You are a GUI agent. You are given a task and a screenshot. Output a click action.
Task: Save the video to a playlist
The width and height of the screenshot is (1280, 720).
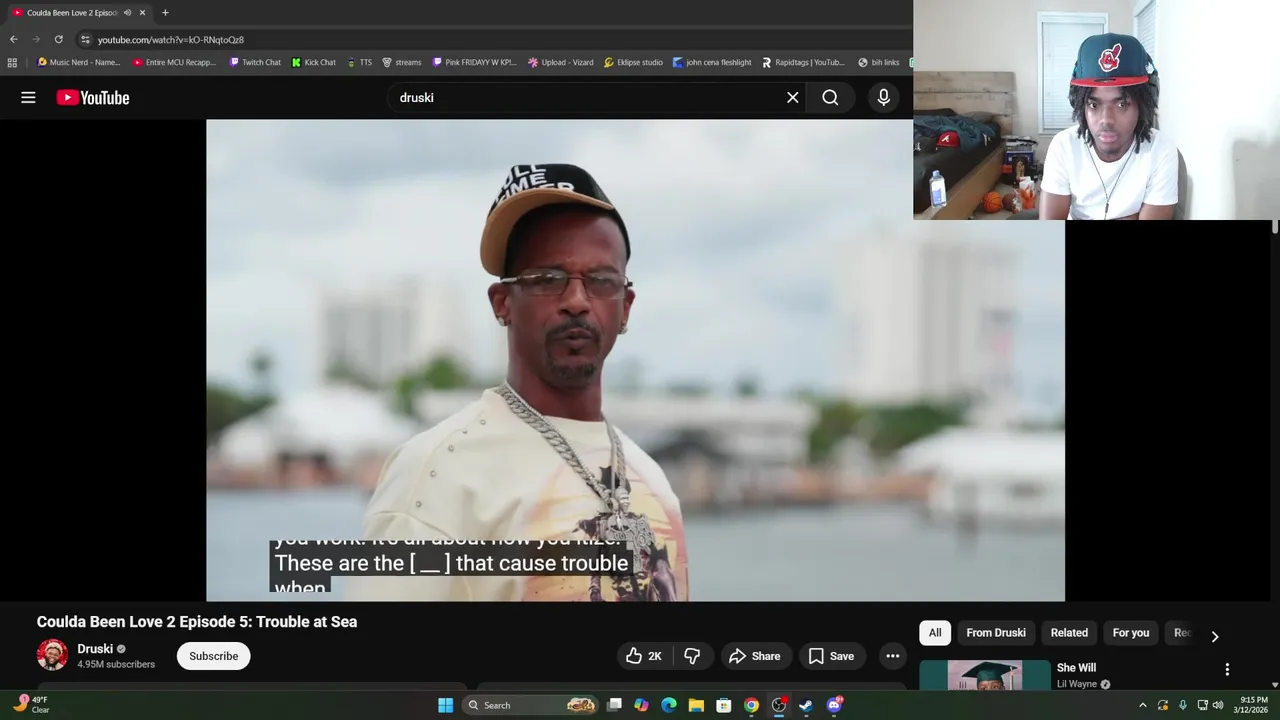[831, 656]
